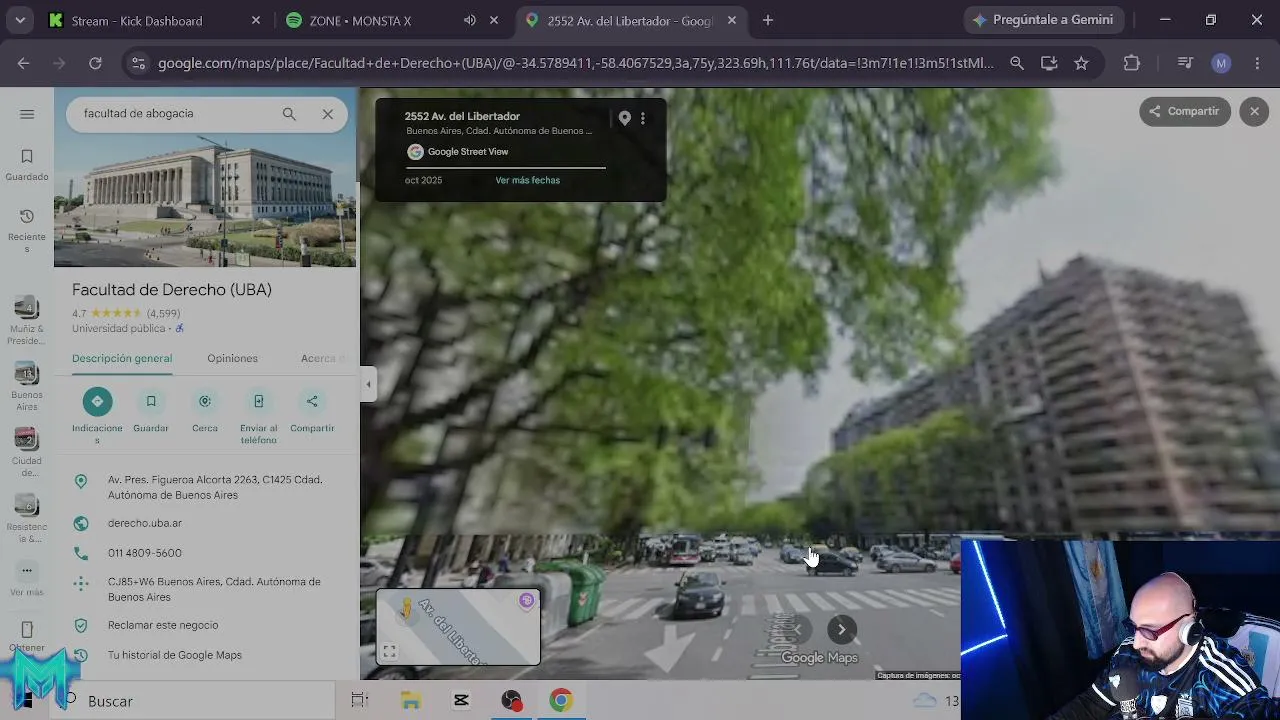Image resolution: width=1280 pixels, height=720 pixels.
Task: Click the search magnifier in Maps
Action: [289, 114]
